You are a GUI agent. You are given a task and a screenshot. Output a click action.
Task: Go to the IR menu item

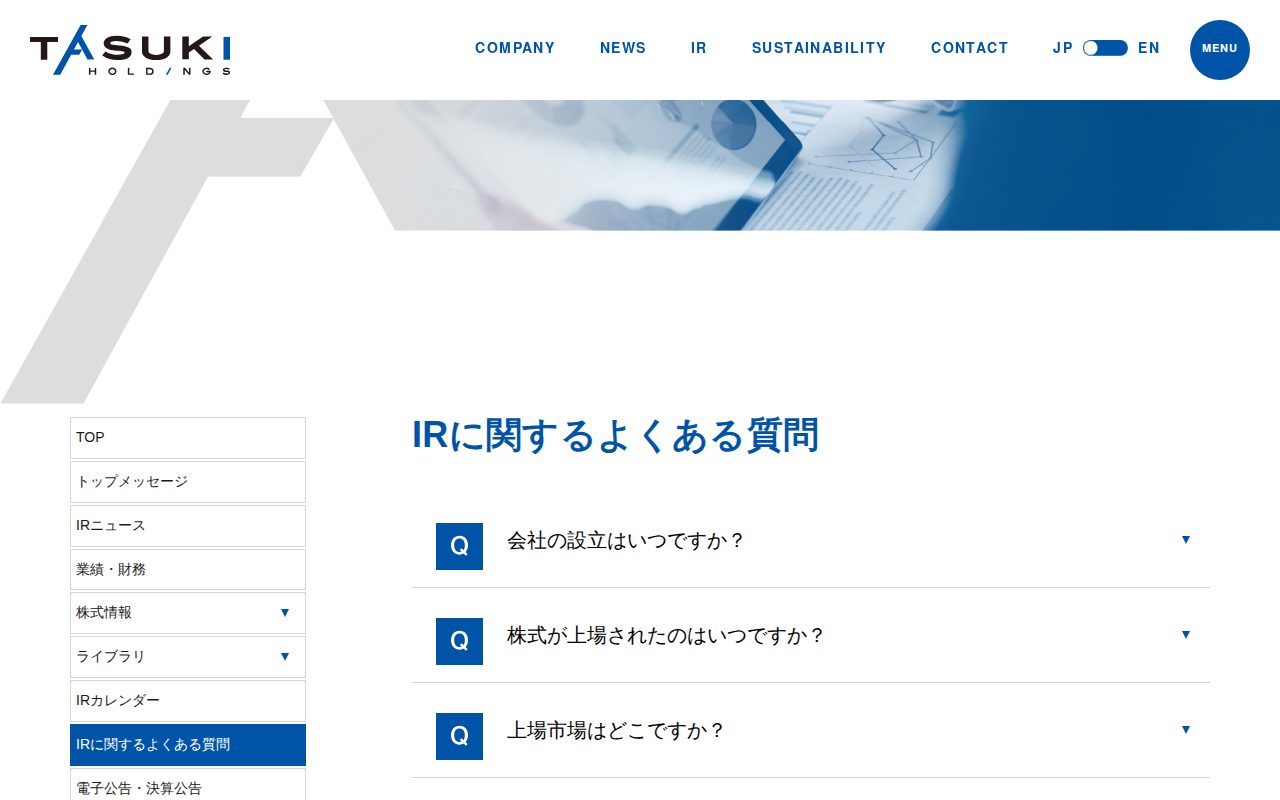click(x=699, y=48)
